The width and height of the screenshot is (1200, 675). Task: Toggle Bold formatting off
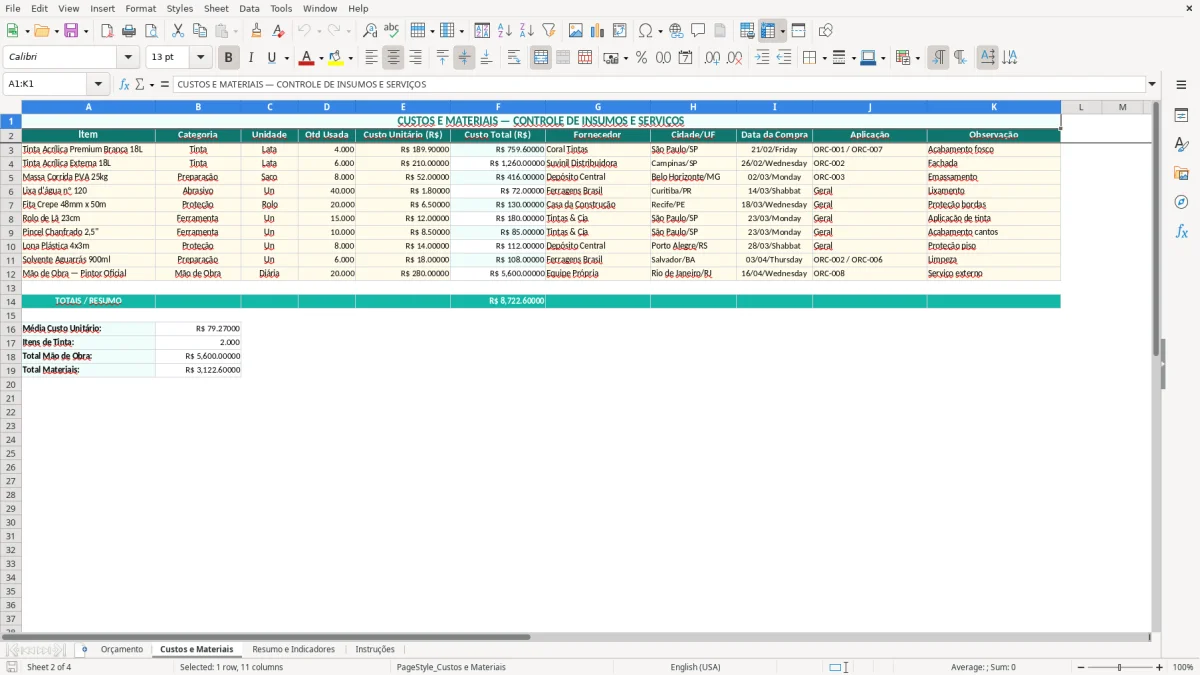[x=228, y=58]
